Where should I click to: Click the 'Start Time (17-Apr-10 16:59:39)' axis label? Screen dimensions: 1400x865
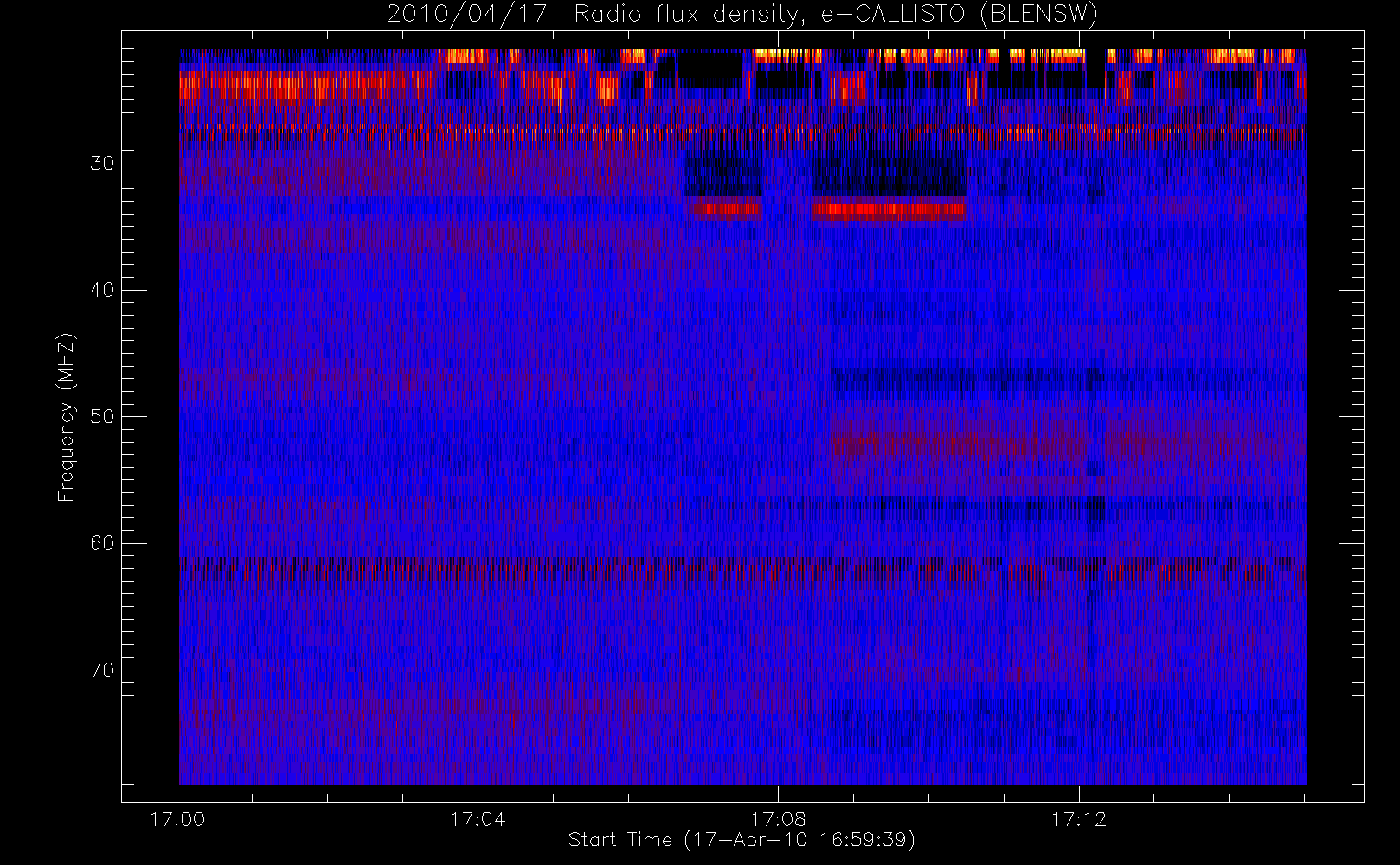(742, 840)
